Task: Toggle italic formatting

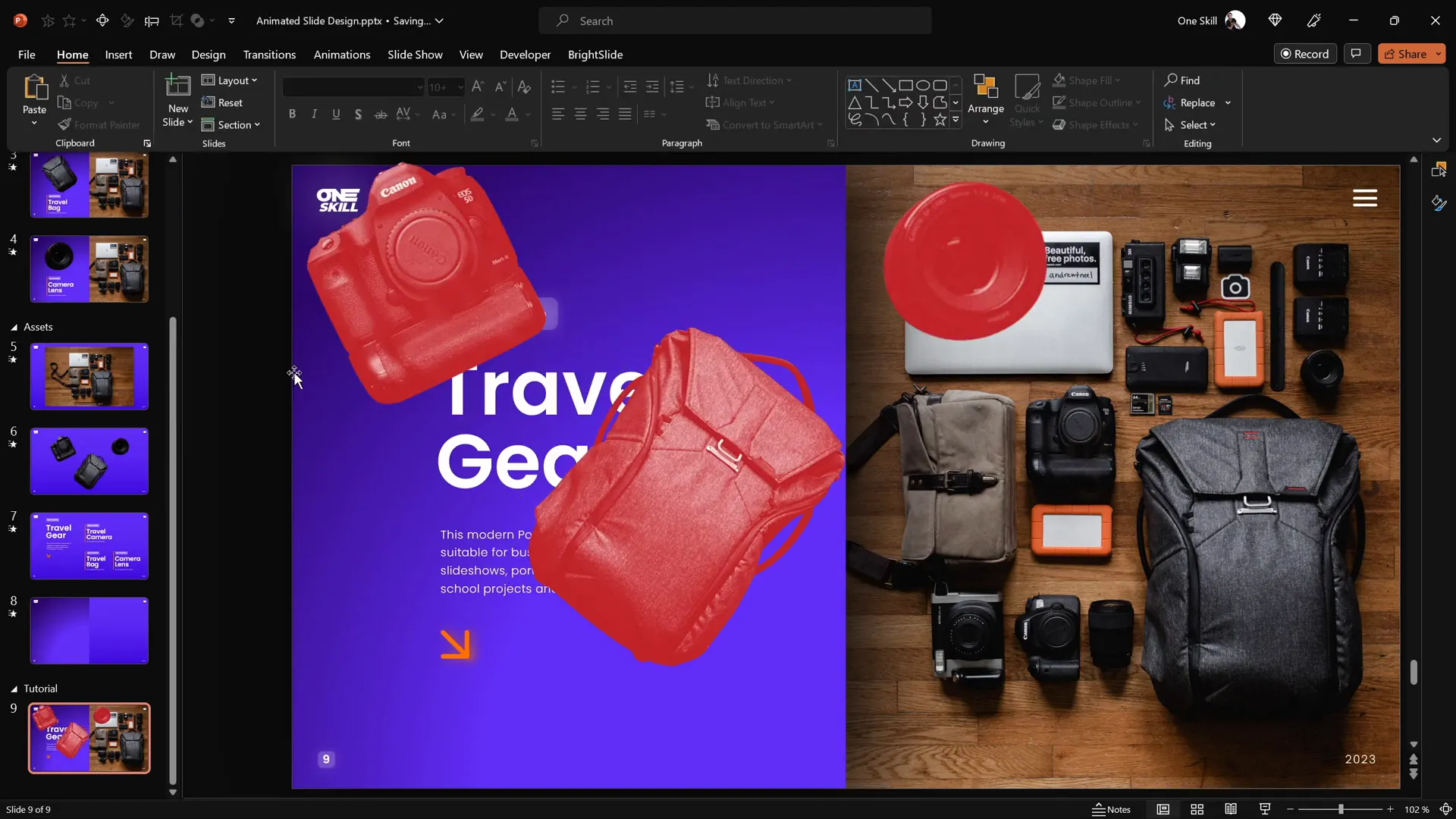Action: click(x=314, y=115)
